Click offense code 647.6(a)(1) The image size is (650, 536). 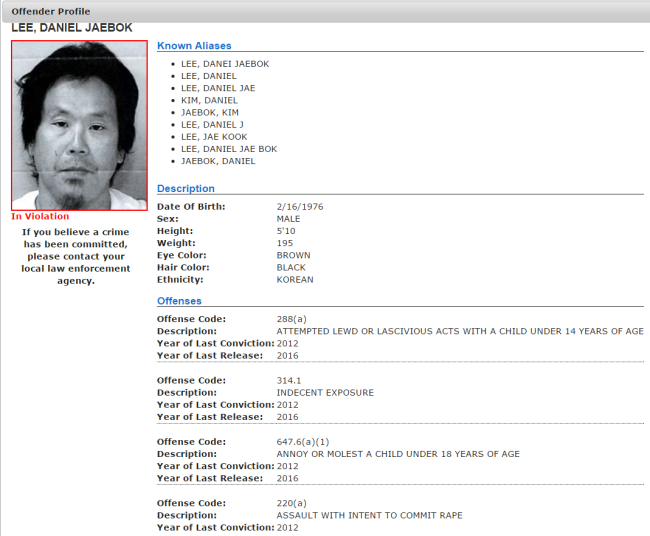coord(302,442)
